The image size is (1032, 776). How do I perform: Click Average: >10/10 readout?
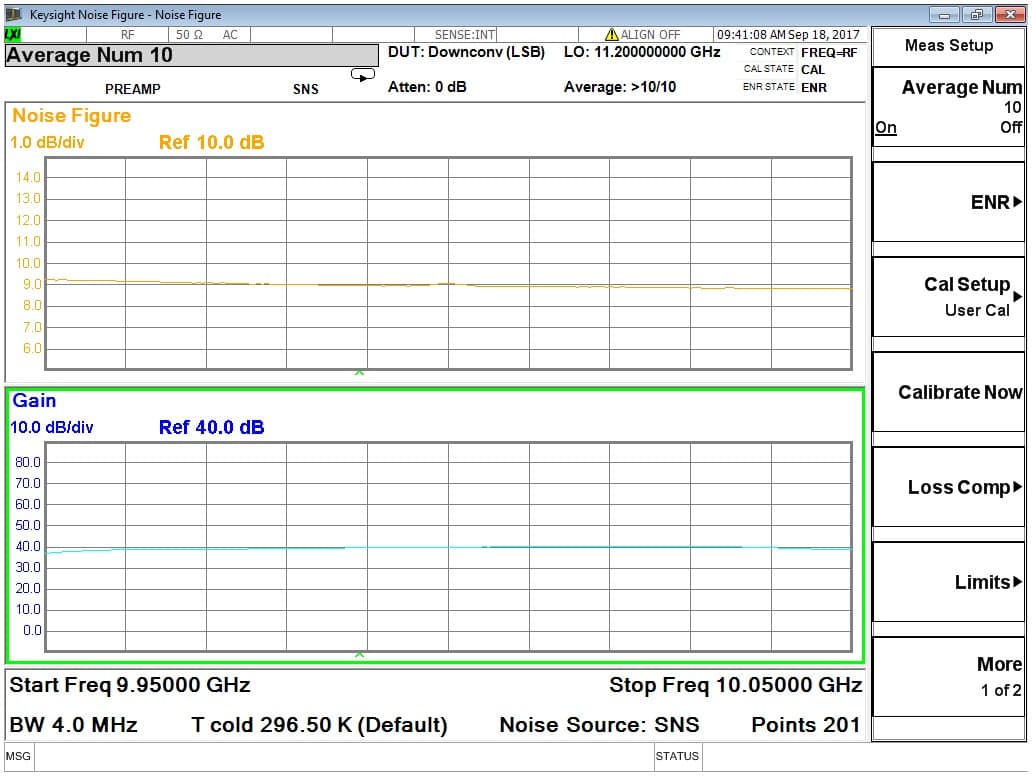coord(619,87)
